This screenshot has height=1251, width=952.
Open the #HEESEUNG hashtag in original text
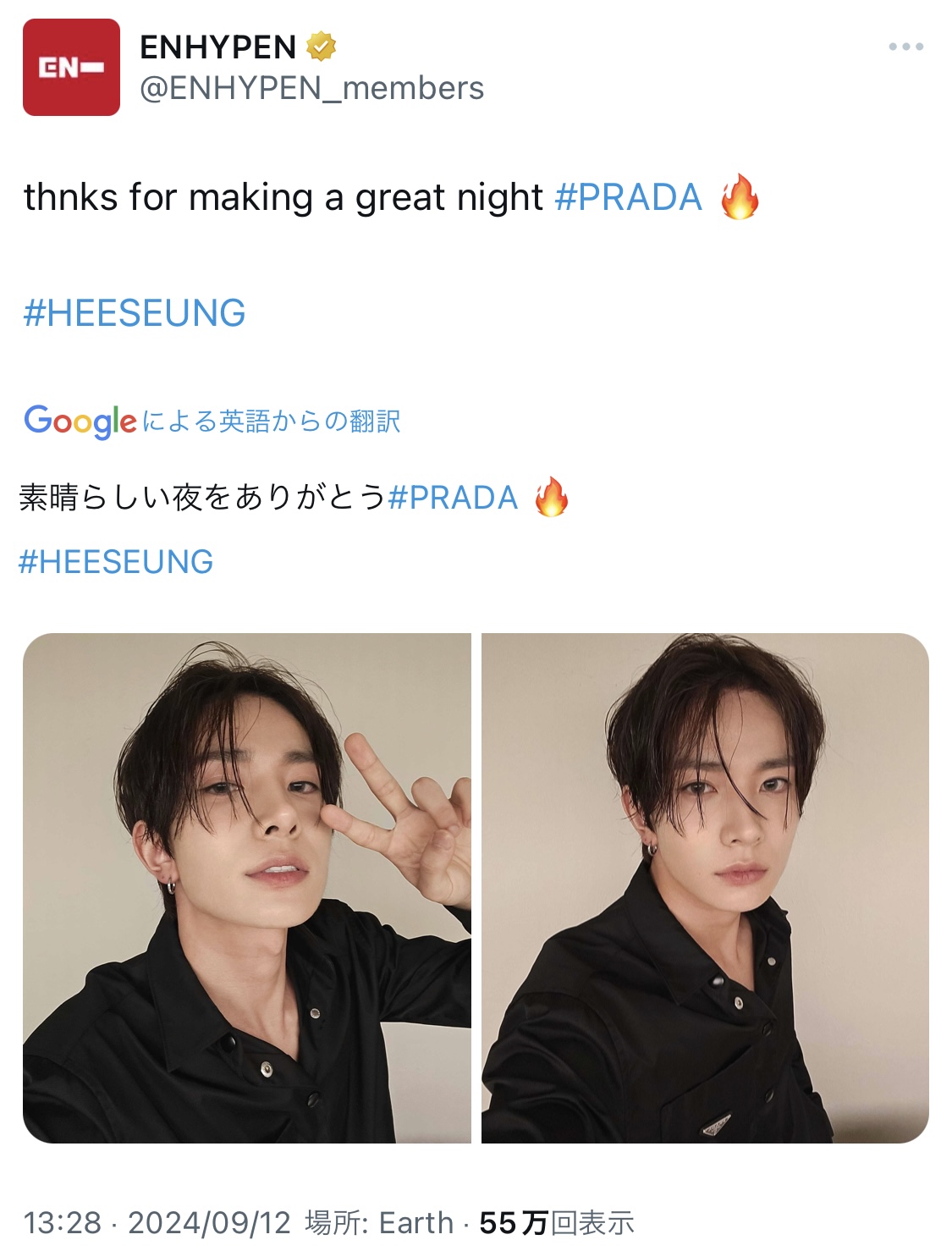tap(135, 313)
